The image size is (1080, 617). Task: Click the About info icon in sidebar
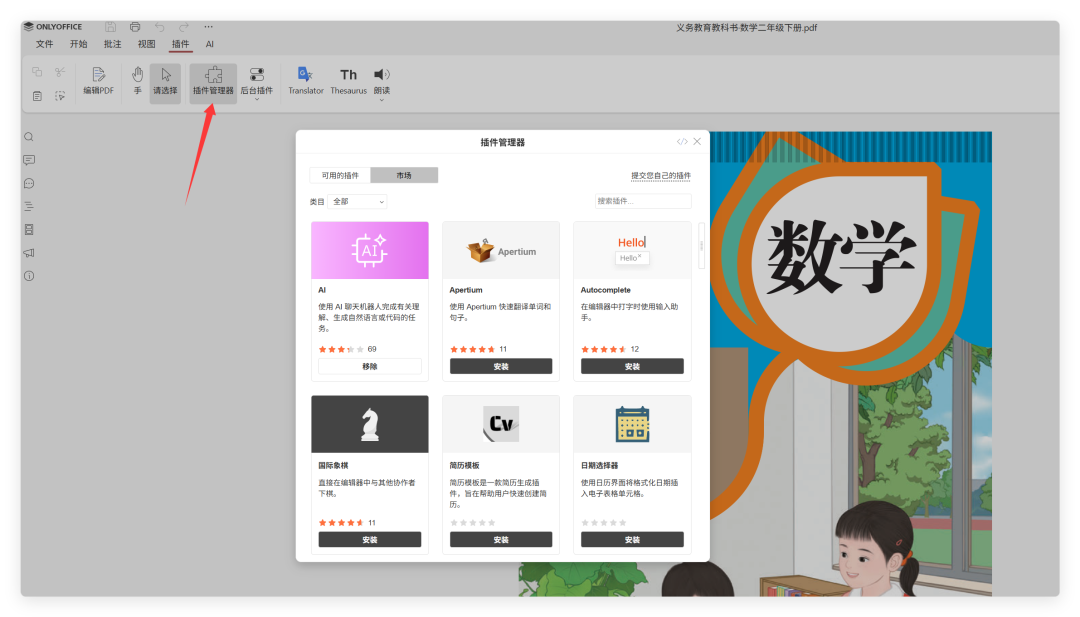point(29,276)
